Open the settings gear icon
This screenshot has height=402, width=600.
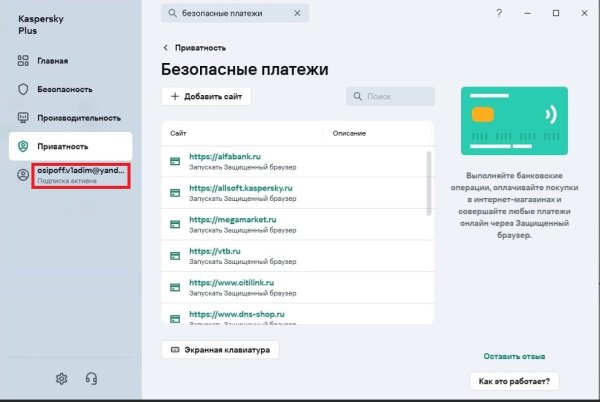[x=62, y=379]
